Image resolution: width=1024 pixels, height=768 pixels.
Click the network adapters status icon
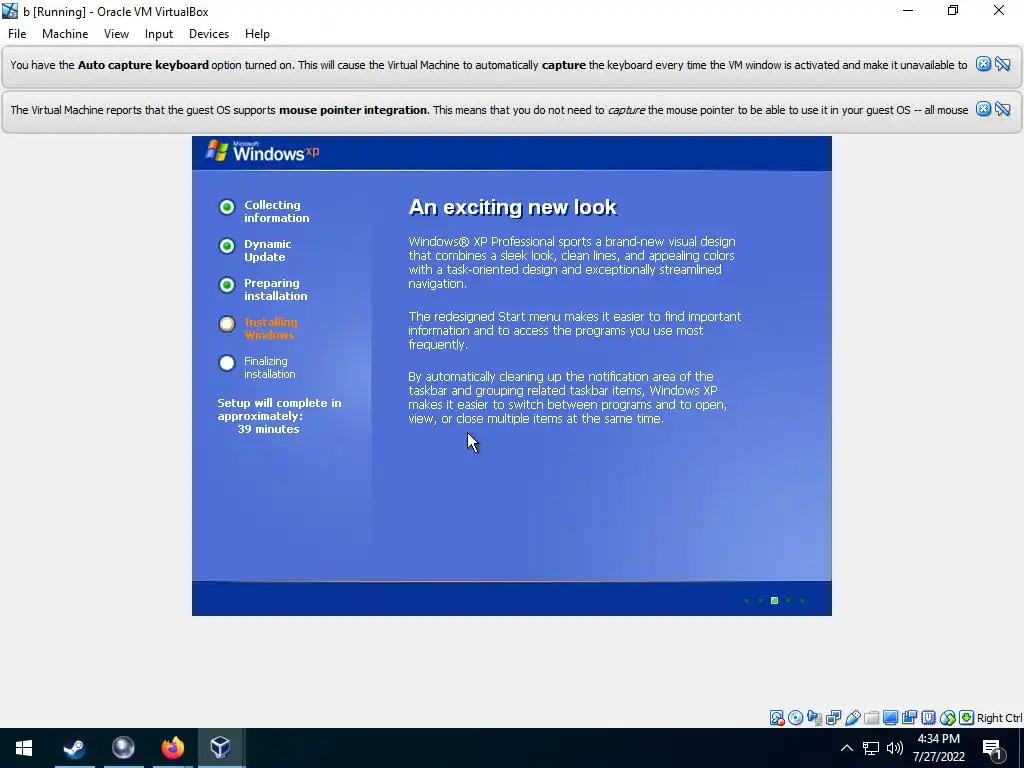(833, 718)
